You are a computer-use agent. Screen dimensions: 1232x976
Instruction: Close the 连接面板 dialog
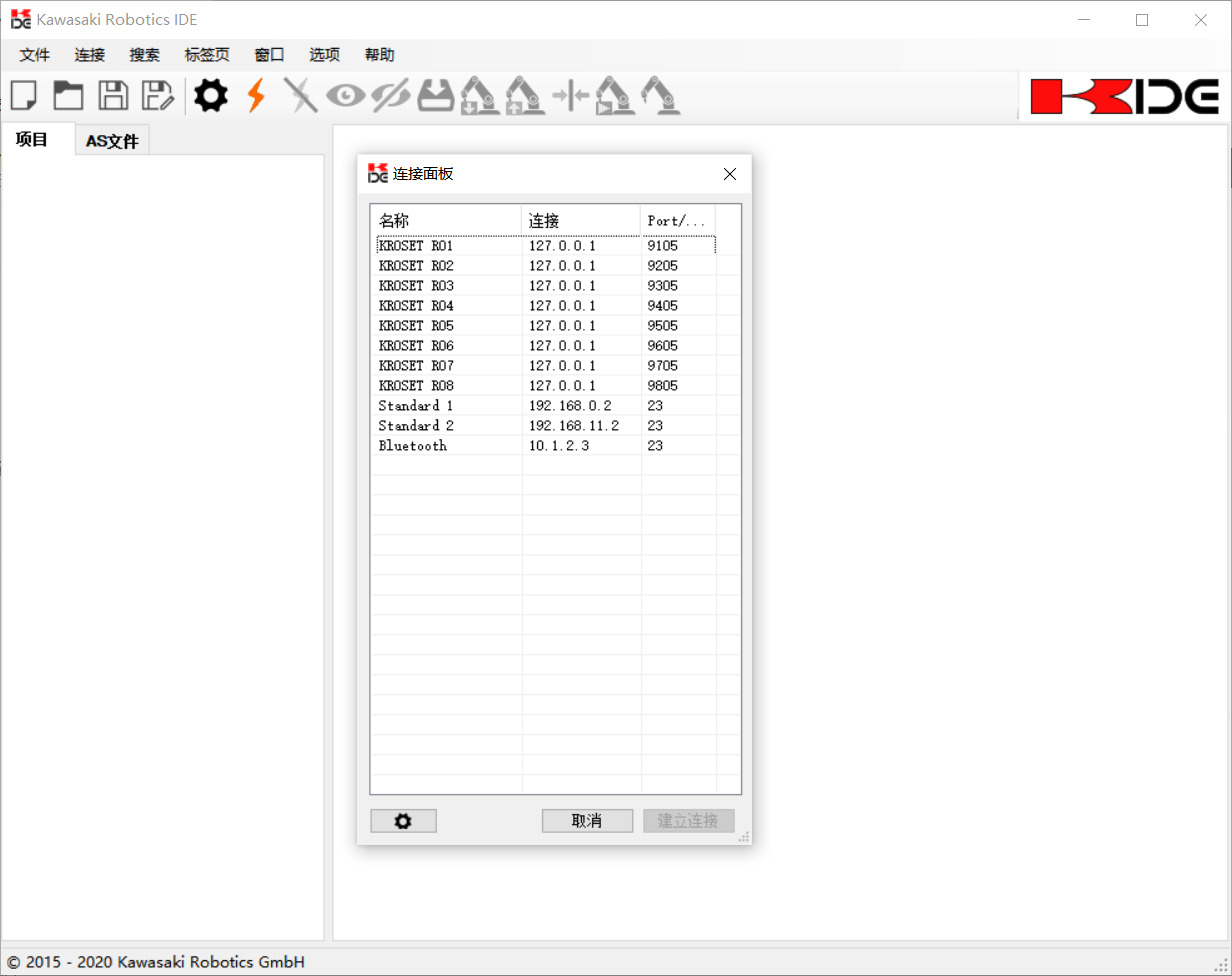click(730, 174)
